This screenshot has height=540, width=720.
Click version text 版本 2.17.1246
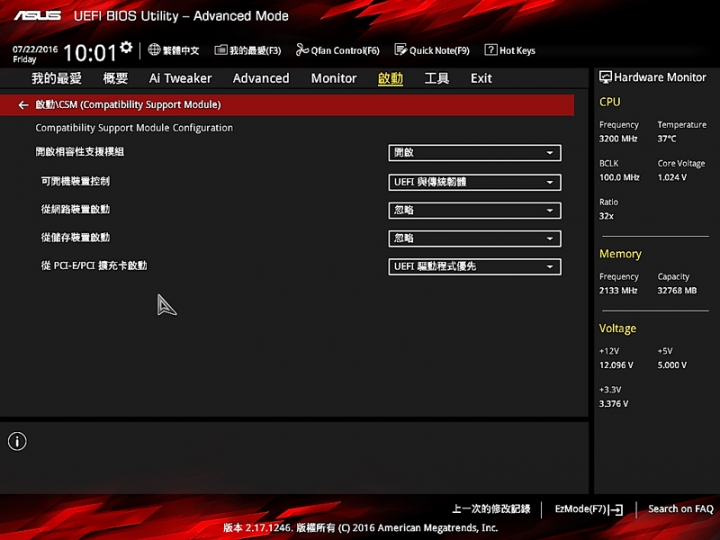258,528
